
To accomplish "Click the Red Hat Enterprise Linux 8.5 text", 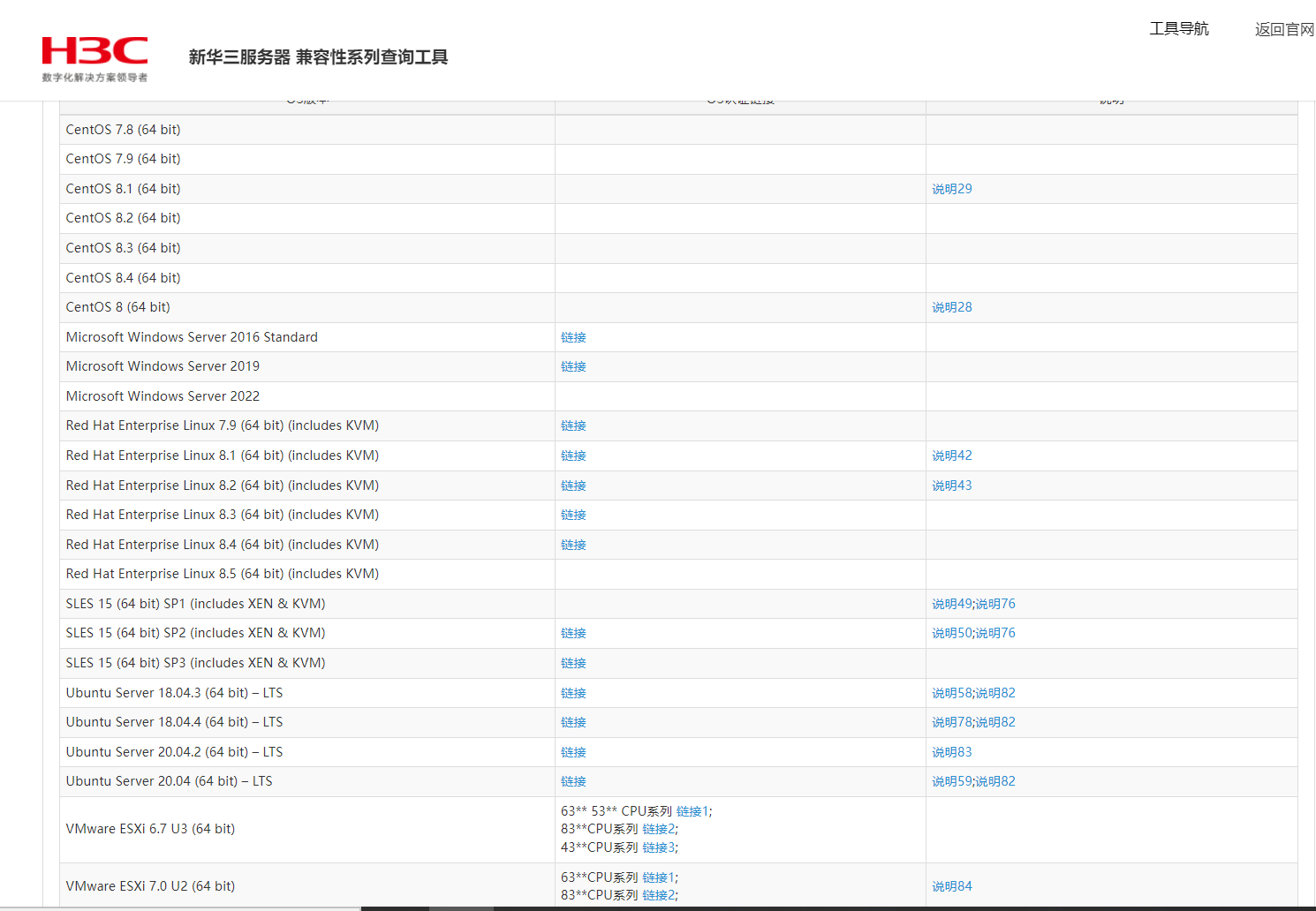I will 223,574.
